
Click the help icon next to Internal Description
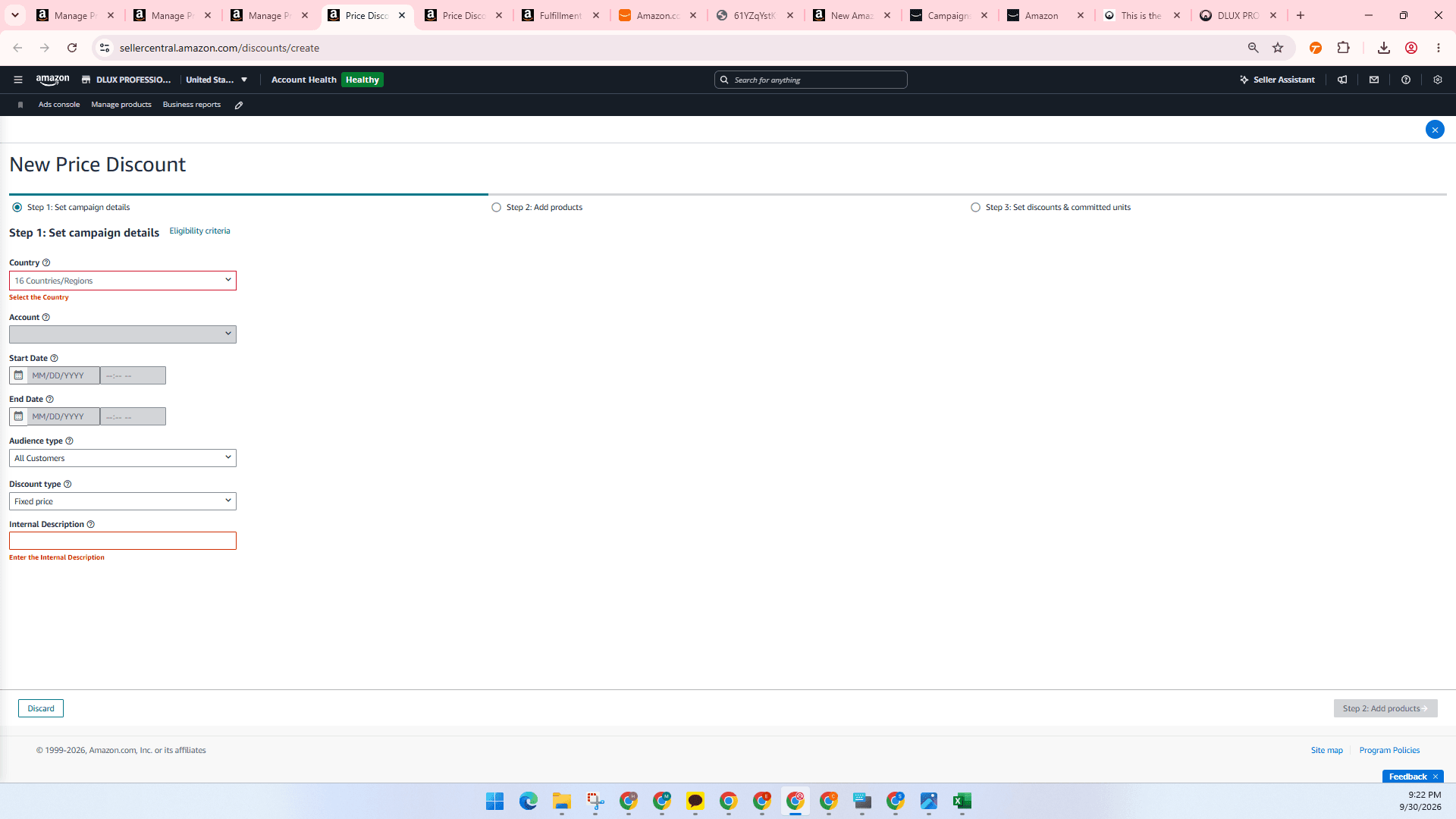pos(91,525)
